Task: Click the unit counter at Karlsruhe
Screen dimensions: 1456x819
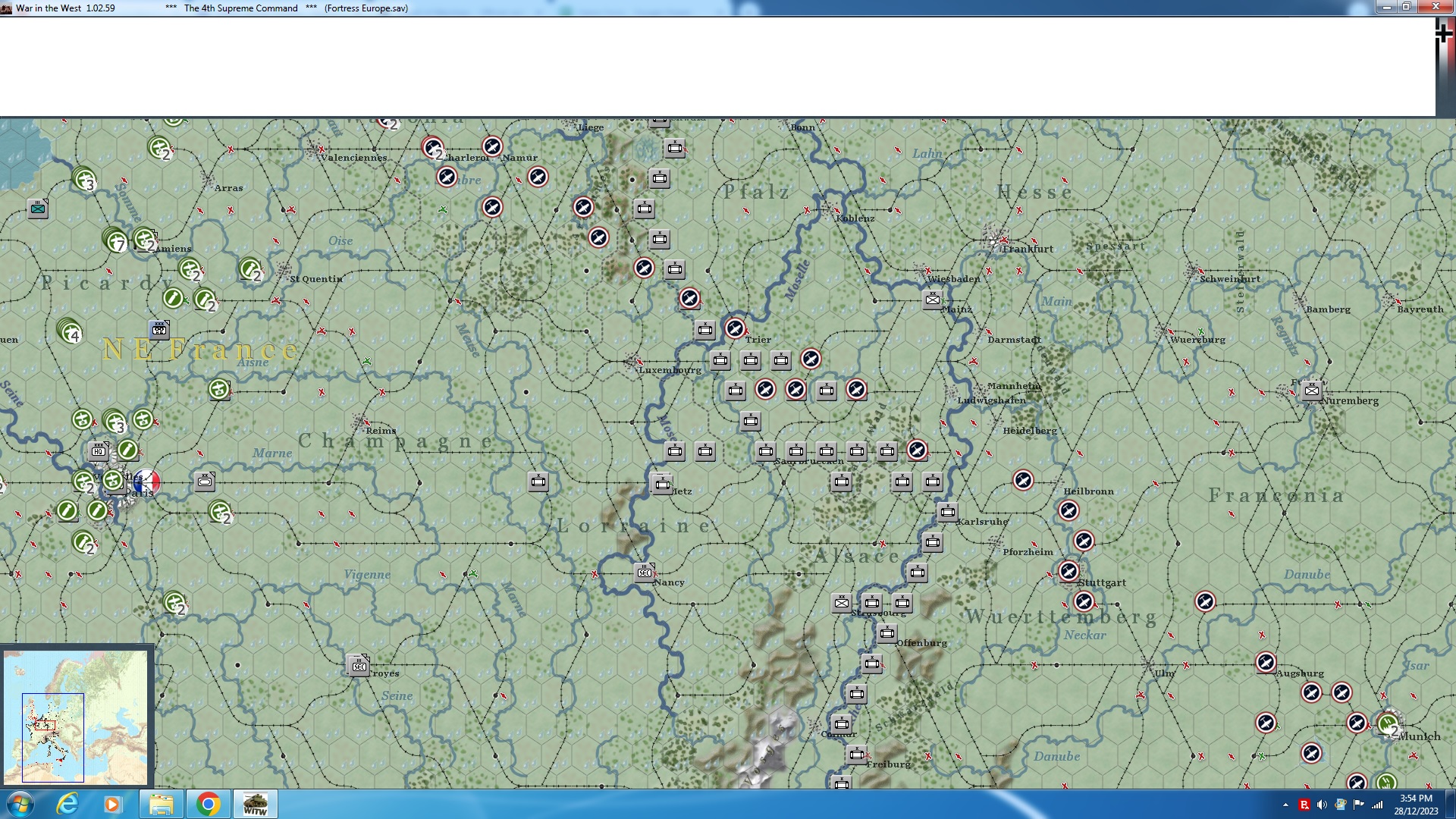Action: pyautogui.click(x=947, y=513)
